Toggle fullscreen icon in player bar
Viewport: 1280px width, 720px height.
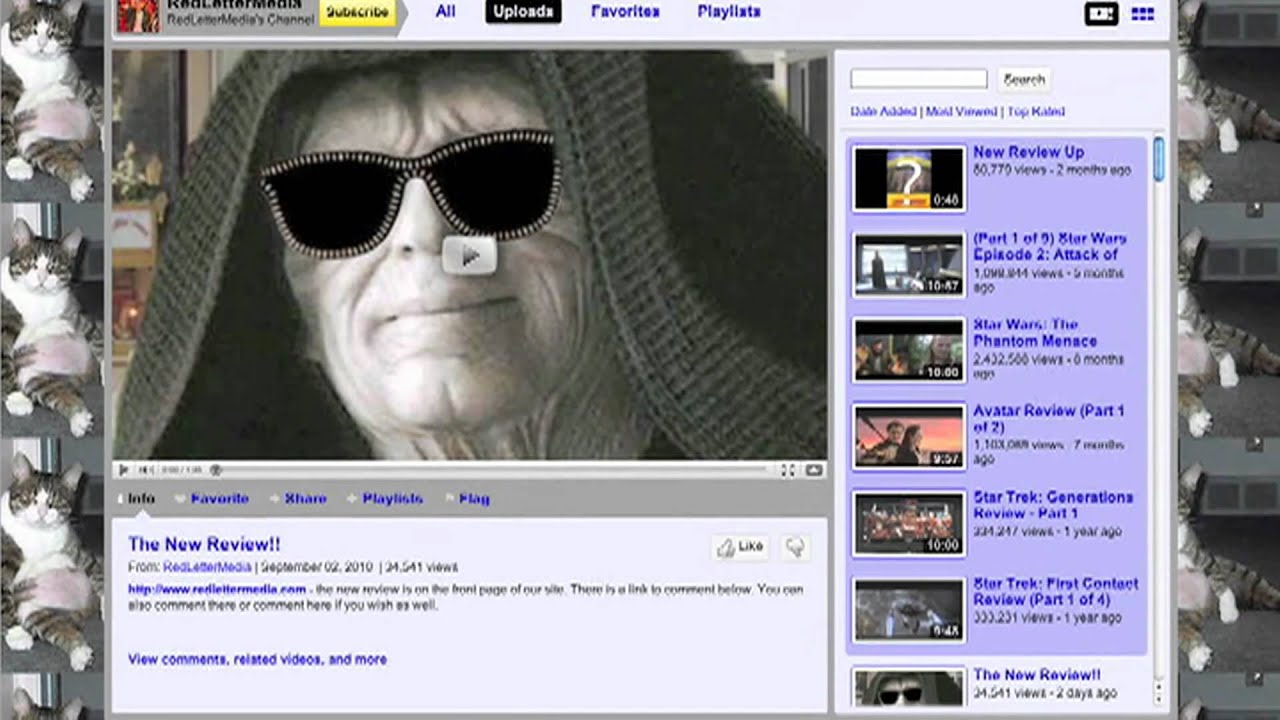point(814,470)
